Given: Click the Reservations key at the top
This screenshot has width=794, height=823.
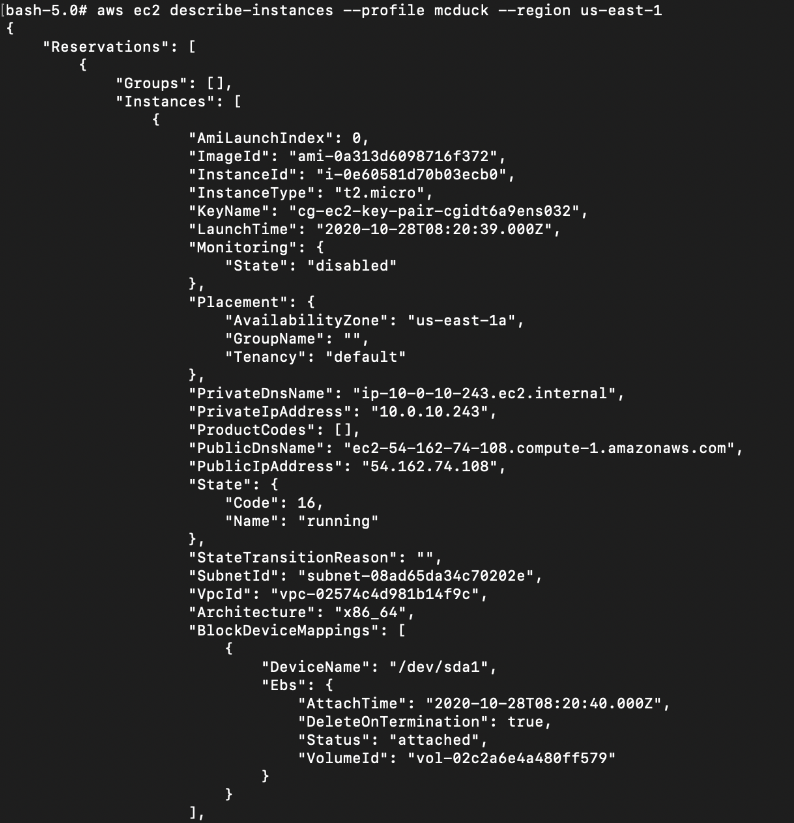Looking at the screenshot, I should tap(105, 47).
